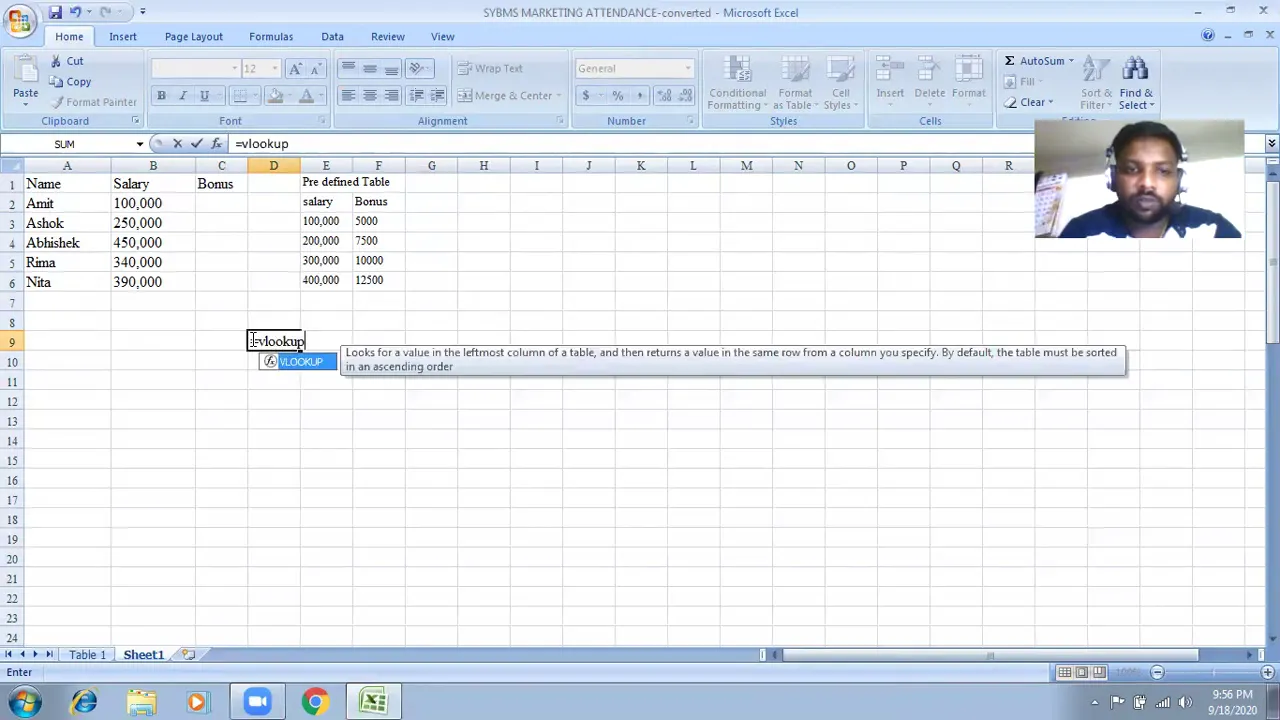Open Internet Explorer from taskbar
Screen dimensions: 1280x720
84,702
